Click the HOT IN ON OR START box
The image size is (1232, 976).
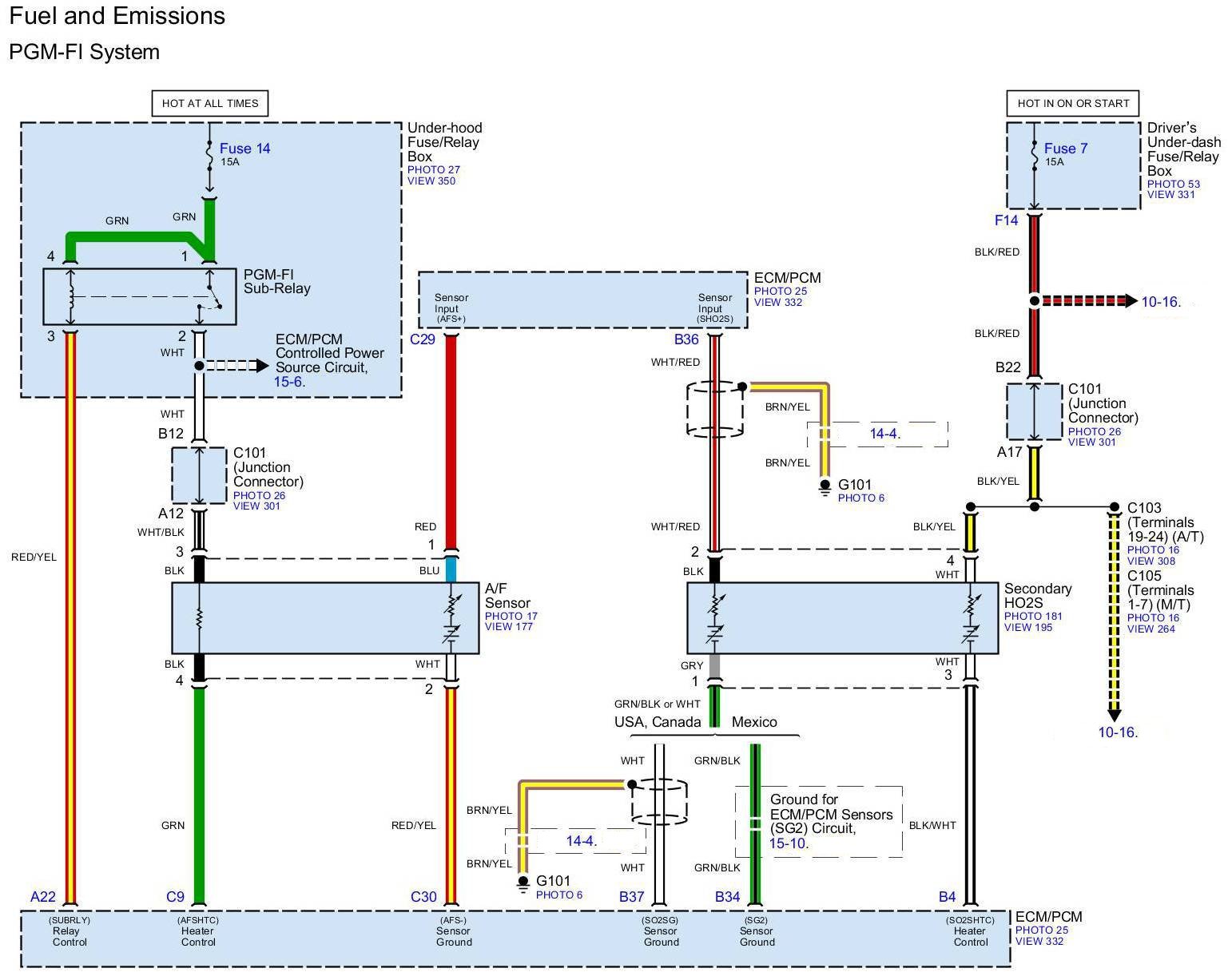click(x=1072, y=103)
